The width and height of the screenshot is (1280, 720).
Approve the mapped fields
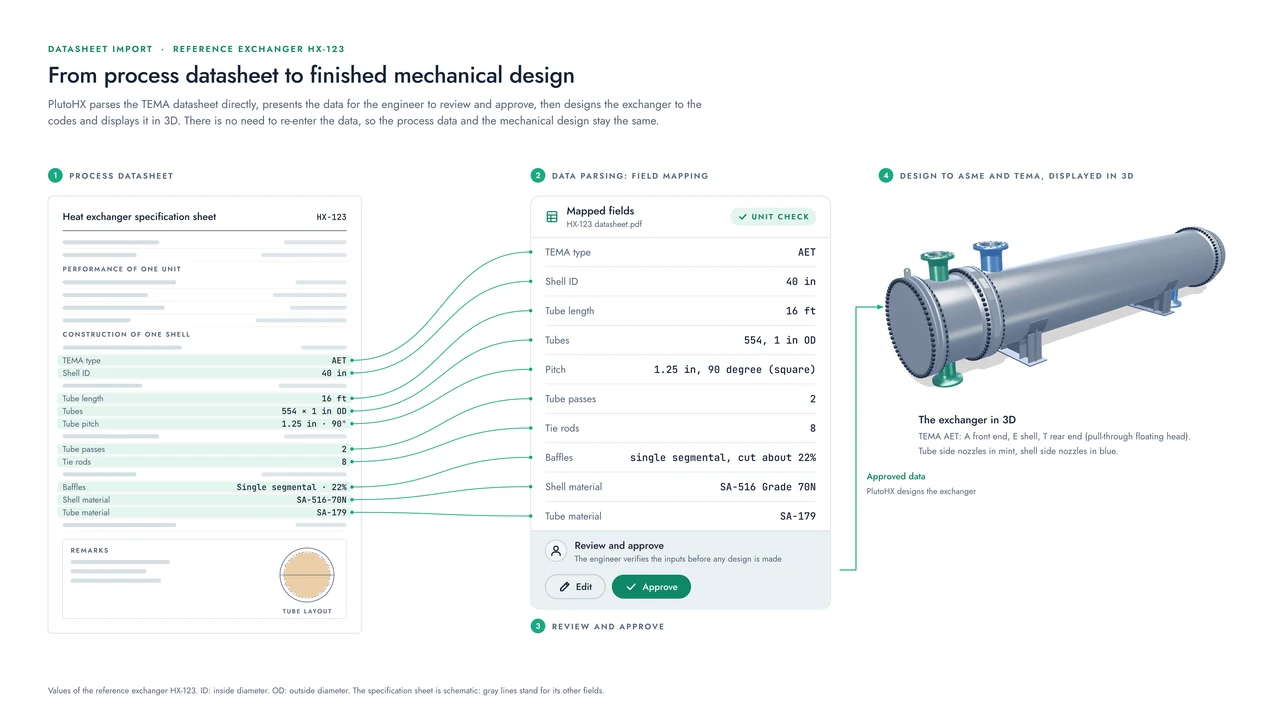coord(651,587)
